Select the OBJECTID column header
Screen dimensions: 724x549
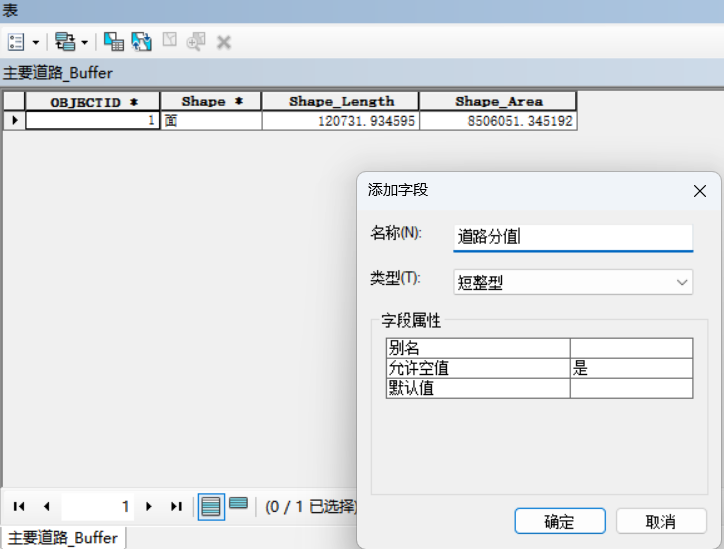tap(92, 102)
